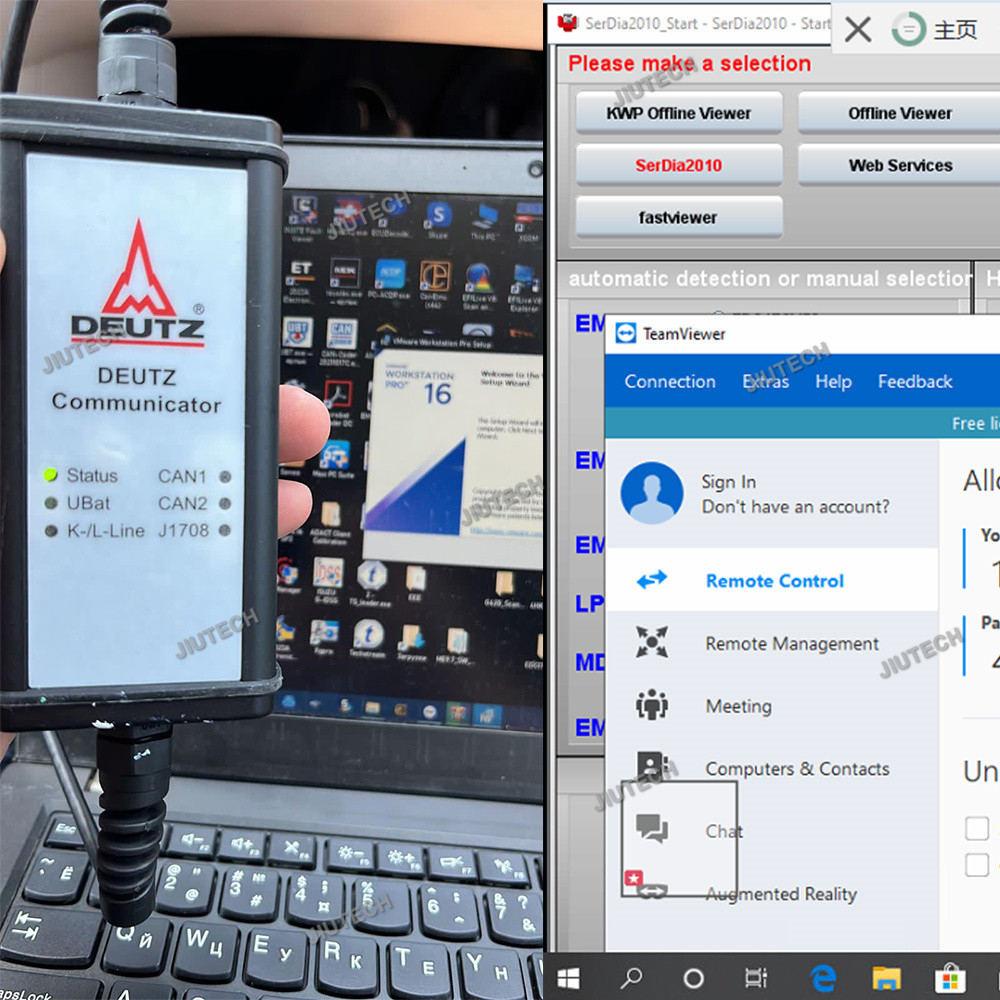This screenshot has height=1000, width=1000.
Task: Start SerDia2010 from the selection panel
Action: 679,165
